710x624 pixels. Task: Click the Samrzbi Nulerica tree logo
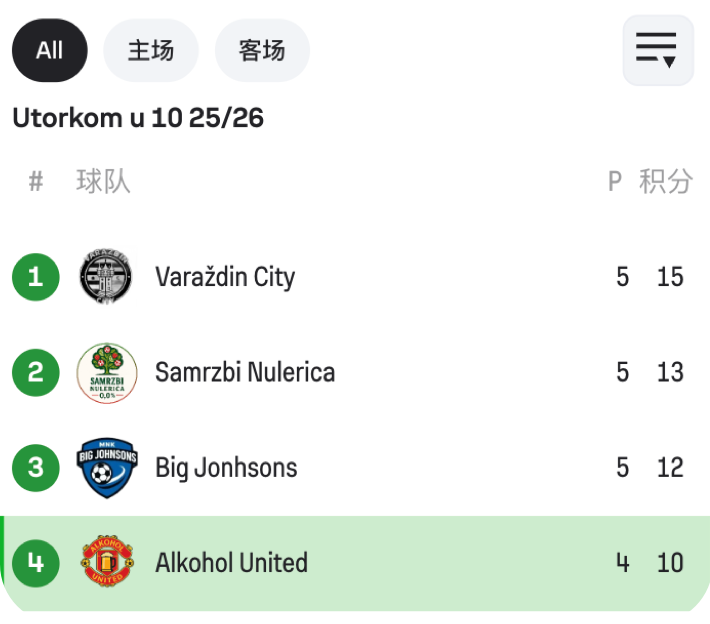click(106, 372)
